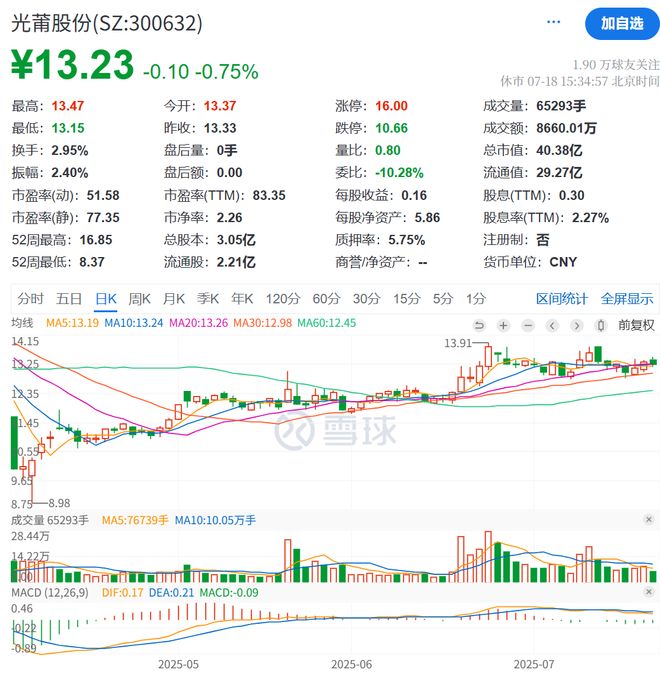Open 前复权 adjustment dropdown
Screen dimensions: 660x681
pyautogui.click(x=636, y=325)
